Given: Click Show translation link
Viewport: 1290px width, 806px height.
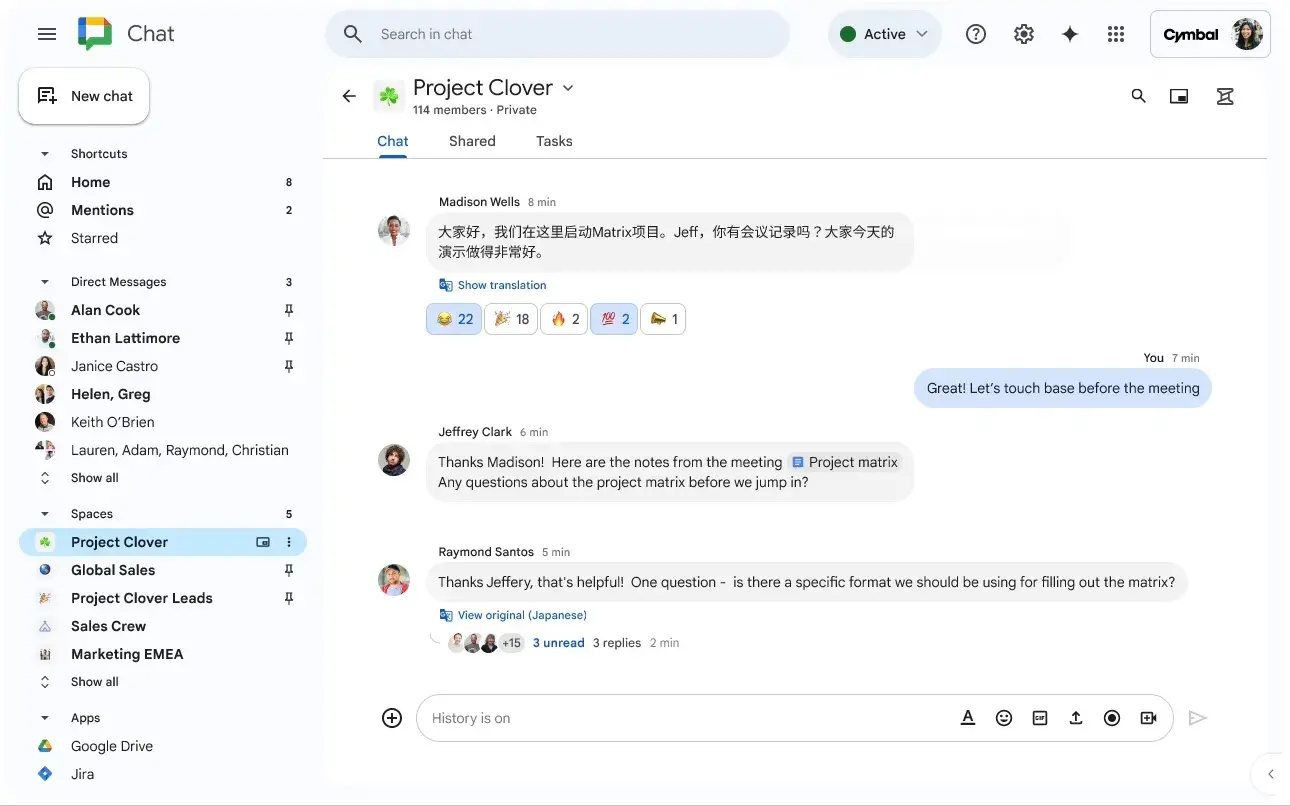Looking at the screenshot, I should click(x=502, y=285).
